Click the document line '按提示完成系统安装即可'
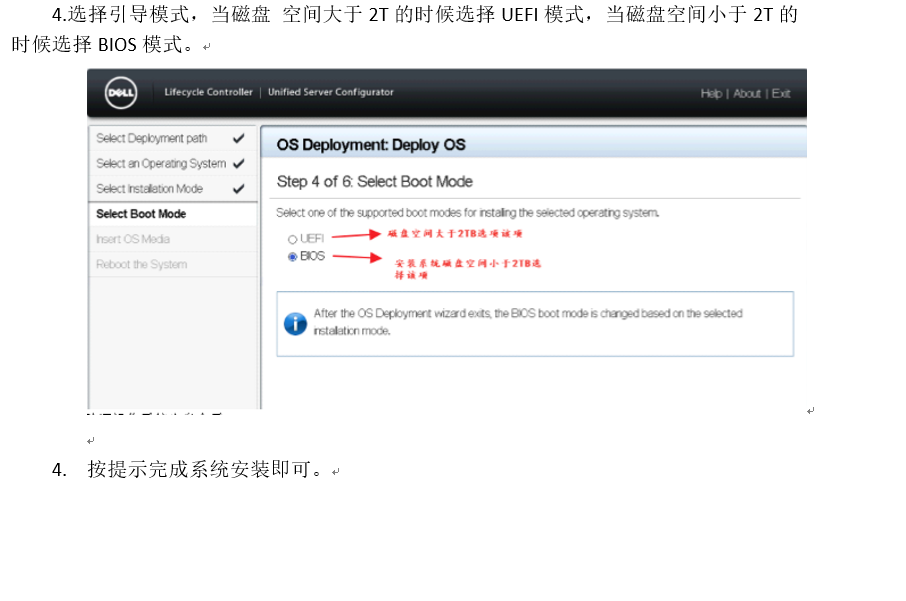906x601 pixels. [205, 469]
